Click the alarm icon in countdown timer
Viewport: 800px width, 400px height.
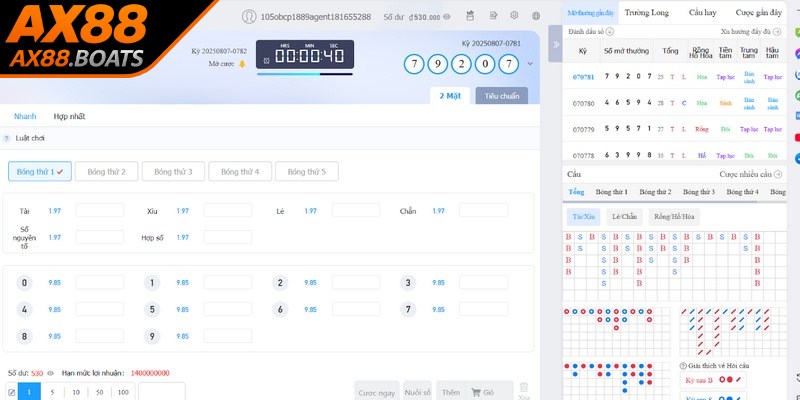tap(266, 61)
